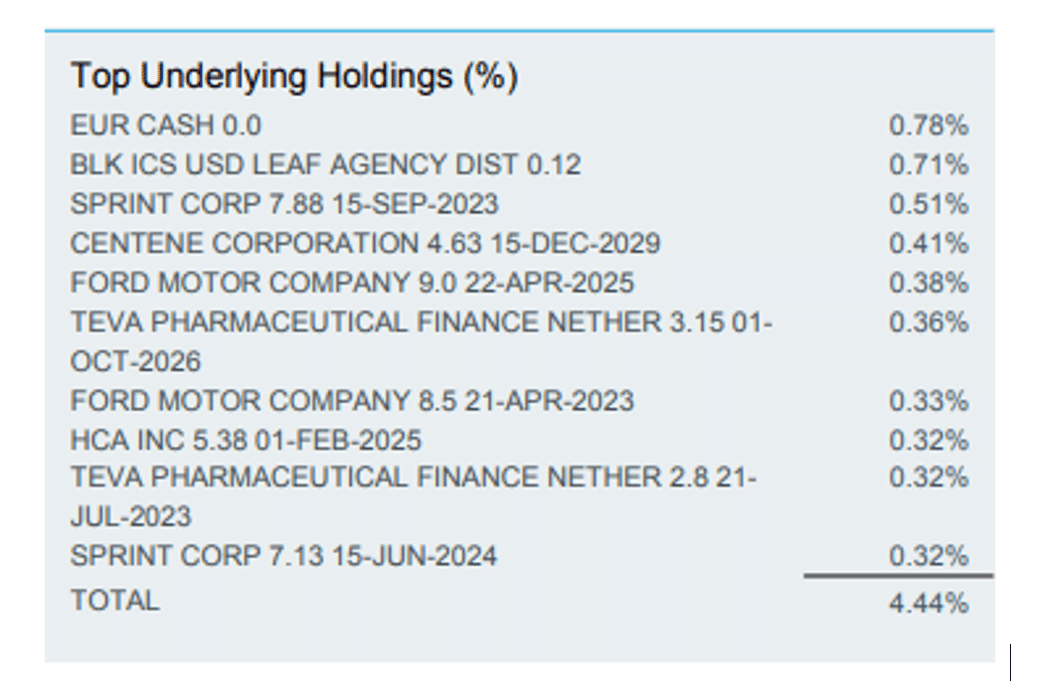Screen dimensions: 1040x697
Task: Click the 0.38% Ford Motor percentage
Action: tap(928, 283)
